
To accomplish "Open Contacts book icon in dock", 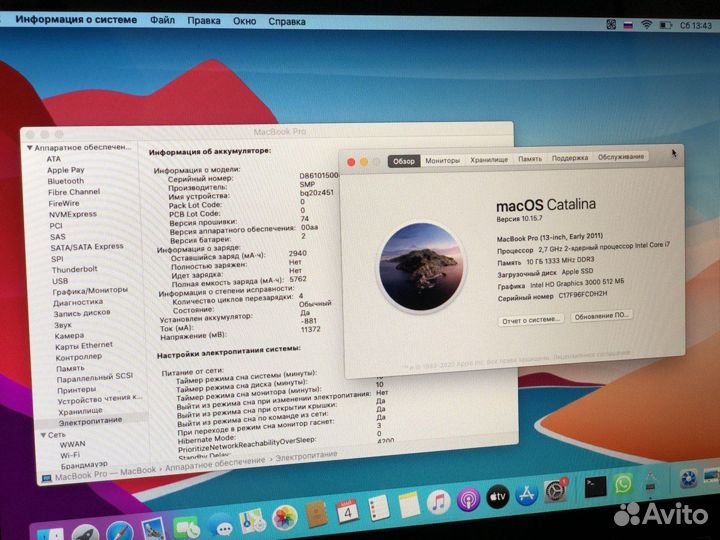I will 316,514.
